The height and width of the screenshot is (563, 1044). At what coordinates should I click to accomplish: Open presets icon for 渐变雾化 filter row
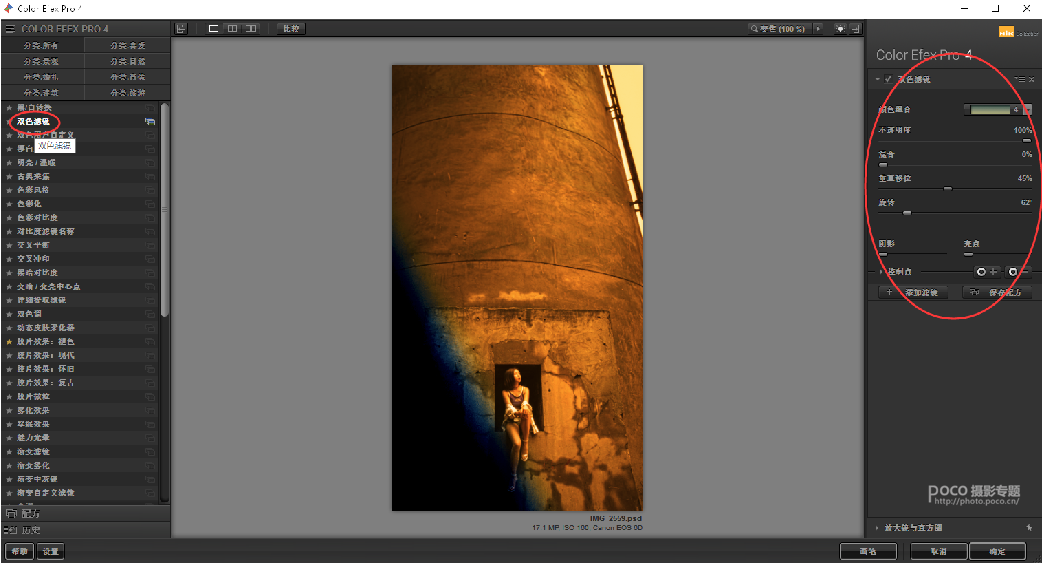click(x=150, y=466)
